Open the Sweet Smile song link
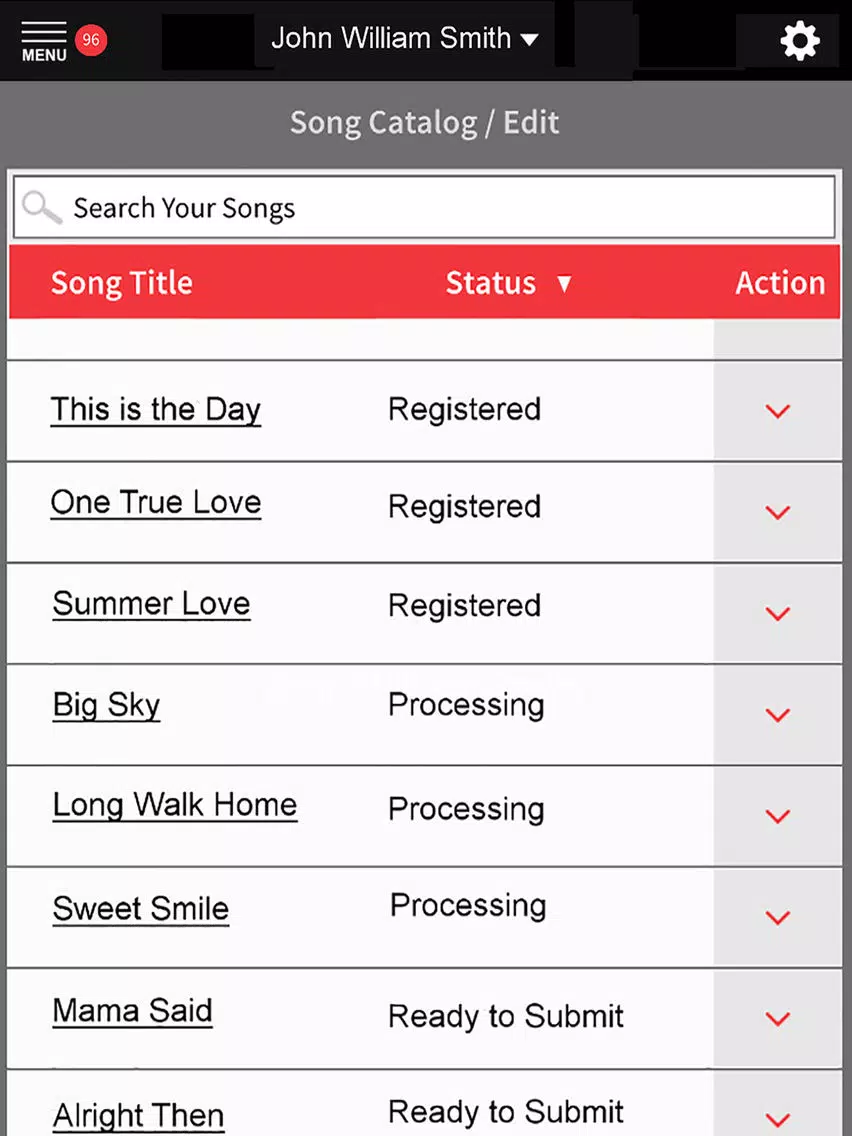The width and height of the screenshot is (852, 1136). point(141,909)
